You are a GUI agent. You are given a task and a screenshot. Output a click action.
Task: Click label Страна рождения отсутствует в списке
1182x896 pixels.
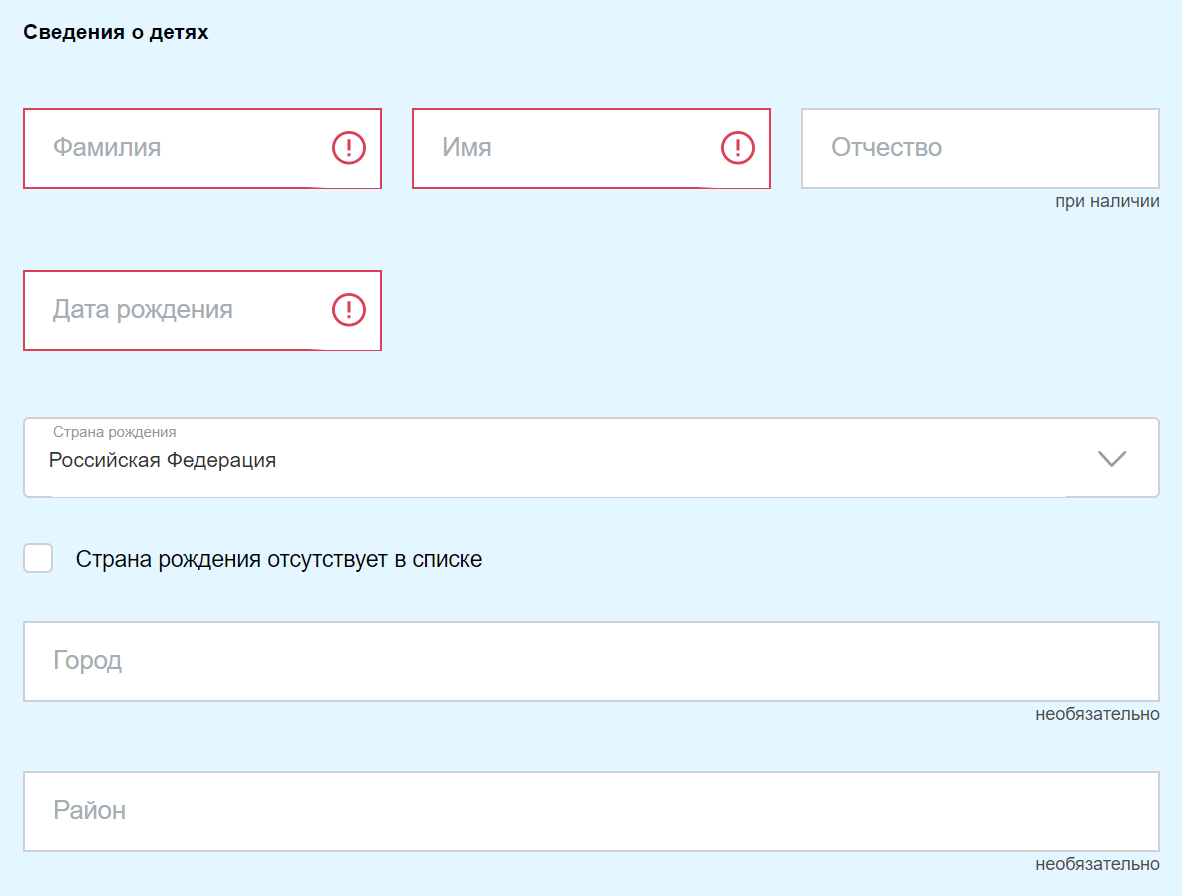(279, 559)
